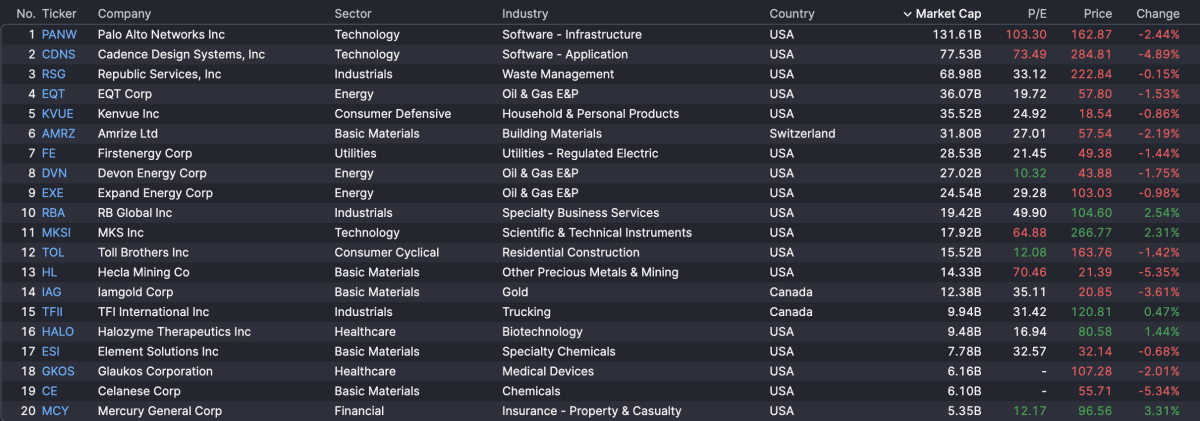Click the MKSI ticker symbol

[x=56, y=233]
